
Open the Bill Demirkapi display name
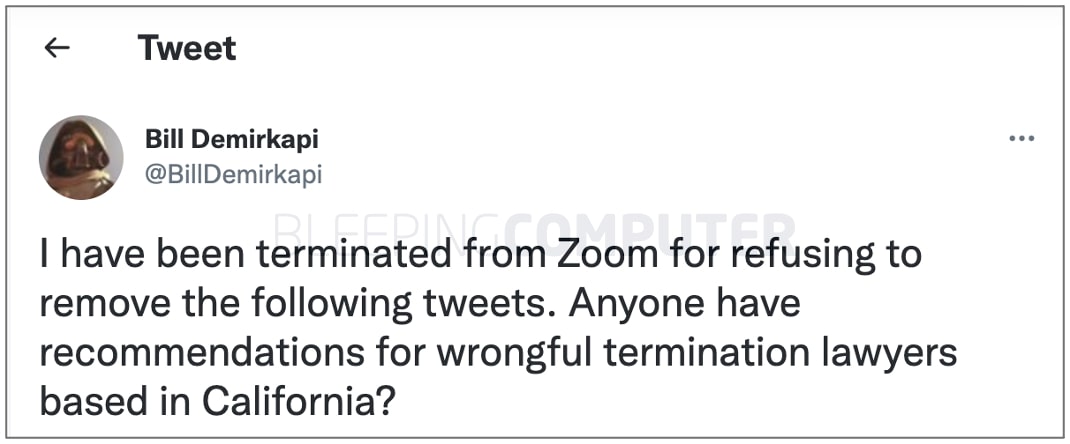232,139
